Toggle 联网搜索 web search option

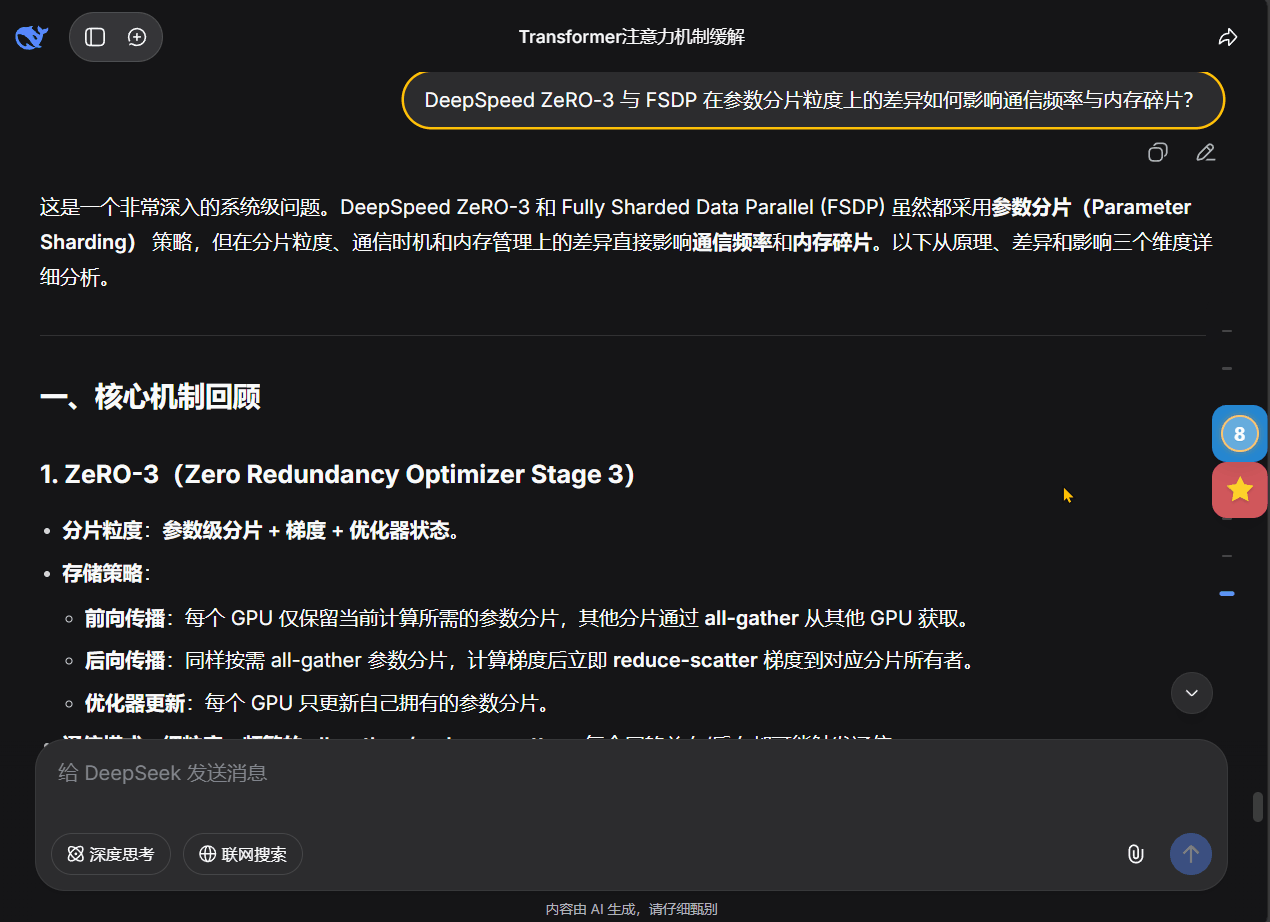(243, 854)
